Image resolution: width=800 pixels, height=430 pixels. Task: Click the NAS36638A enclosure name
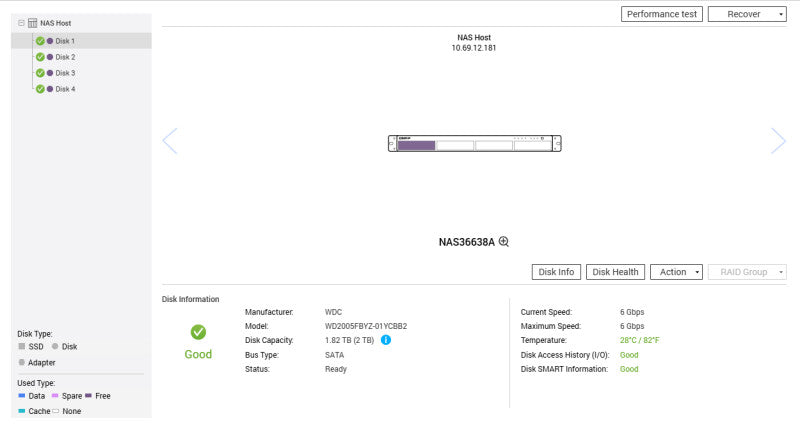pyautogui.click(x=466, y=242)
